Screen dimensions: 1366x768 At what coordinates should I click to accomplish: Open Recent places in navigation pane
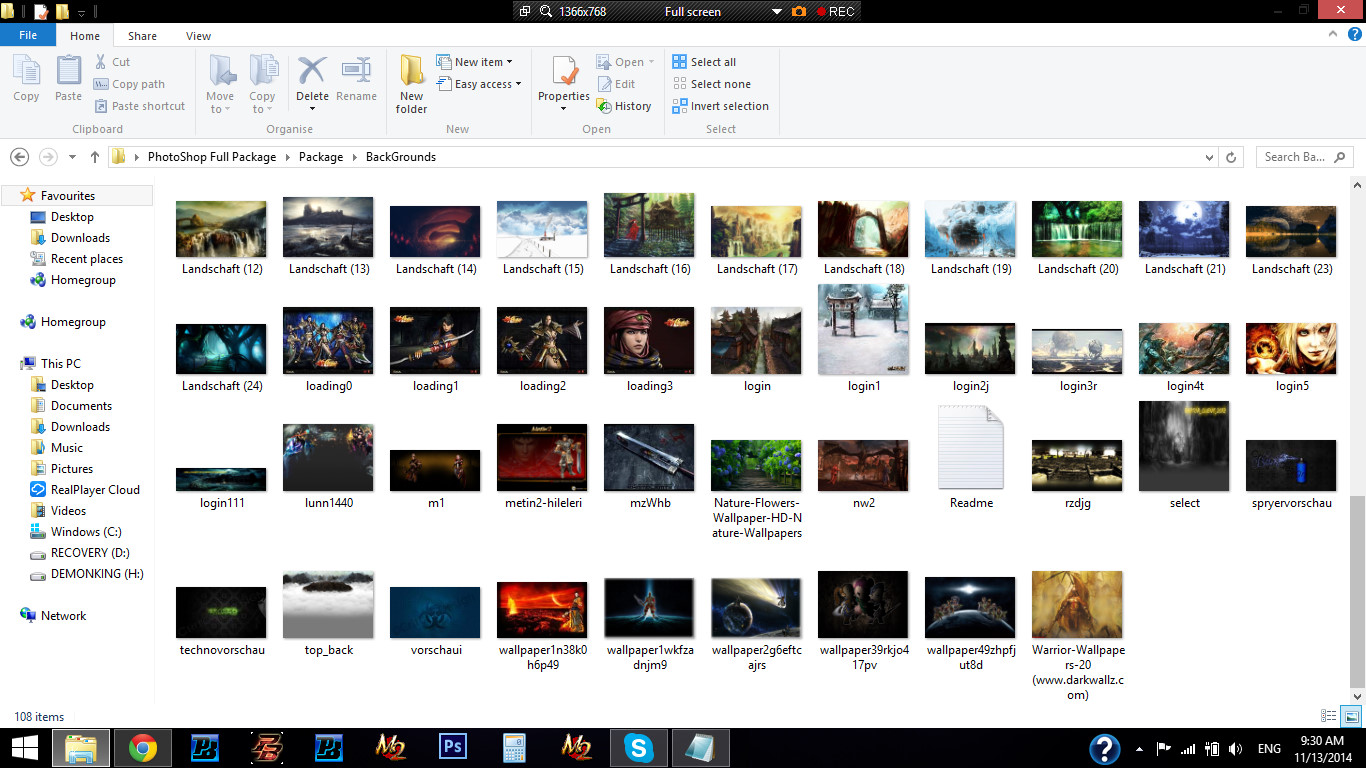coord(87,259)
